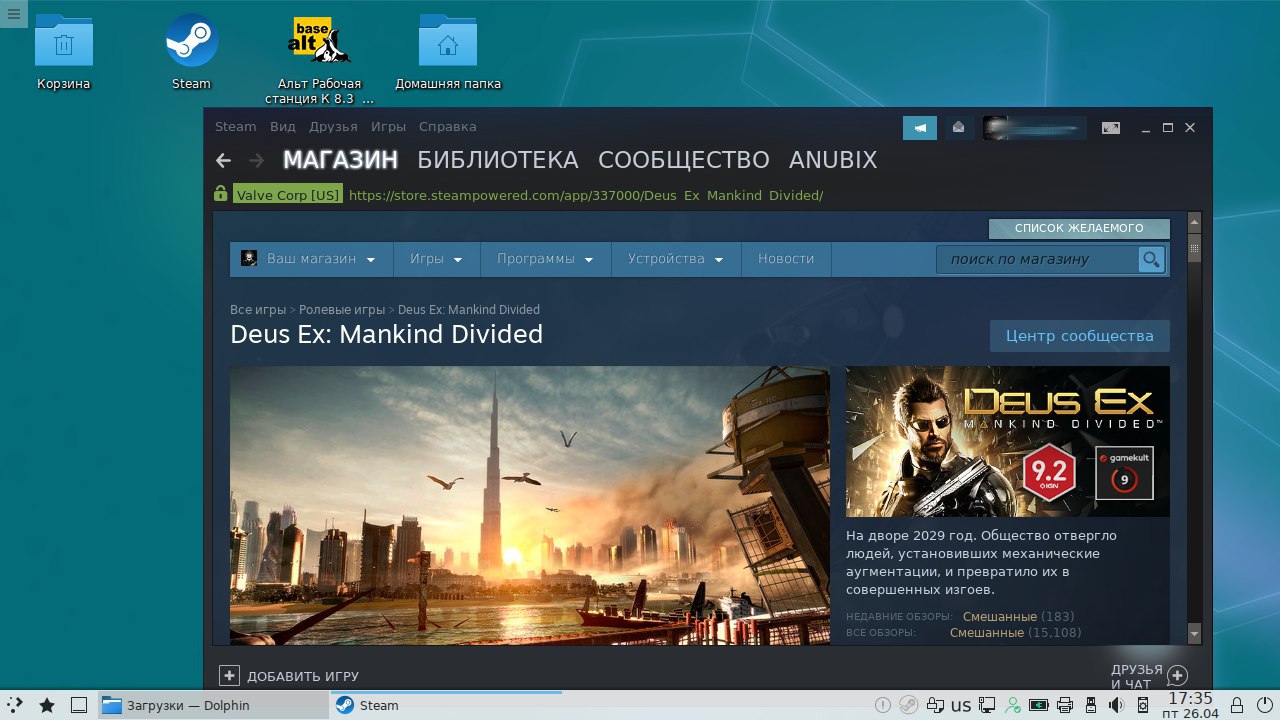Open the envelope notifications icon in Steam
The image size is (1280, 720).
pyautogui.click(x=959, y=128)
